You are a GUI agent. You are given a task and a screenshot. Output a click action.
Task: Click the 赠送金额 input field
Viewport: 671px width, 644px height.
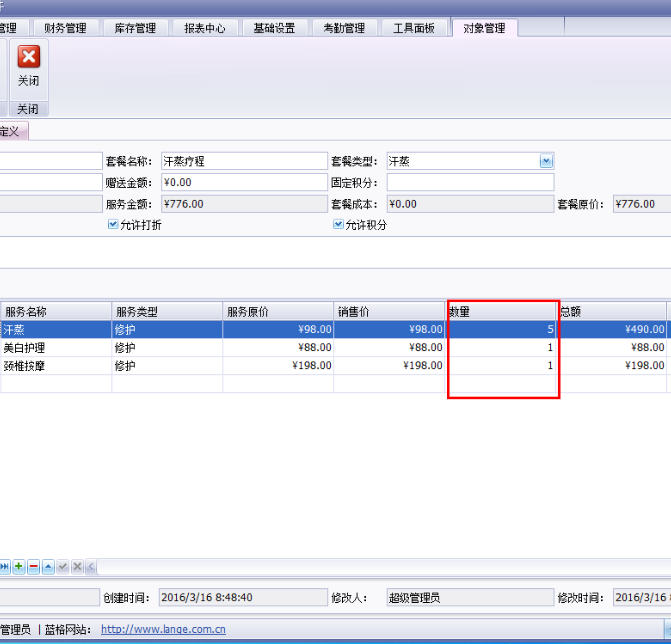[x=244, y=182]
